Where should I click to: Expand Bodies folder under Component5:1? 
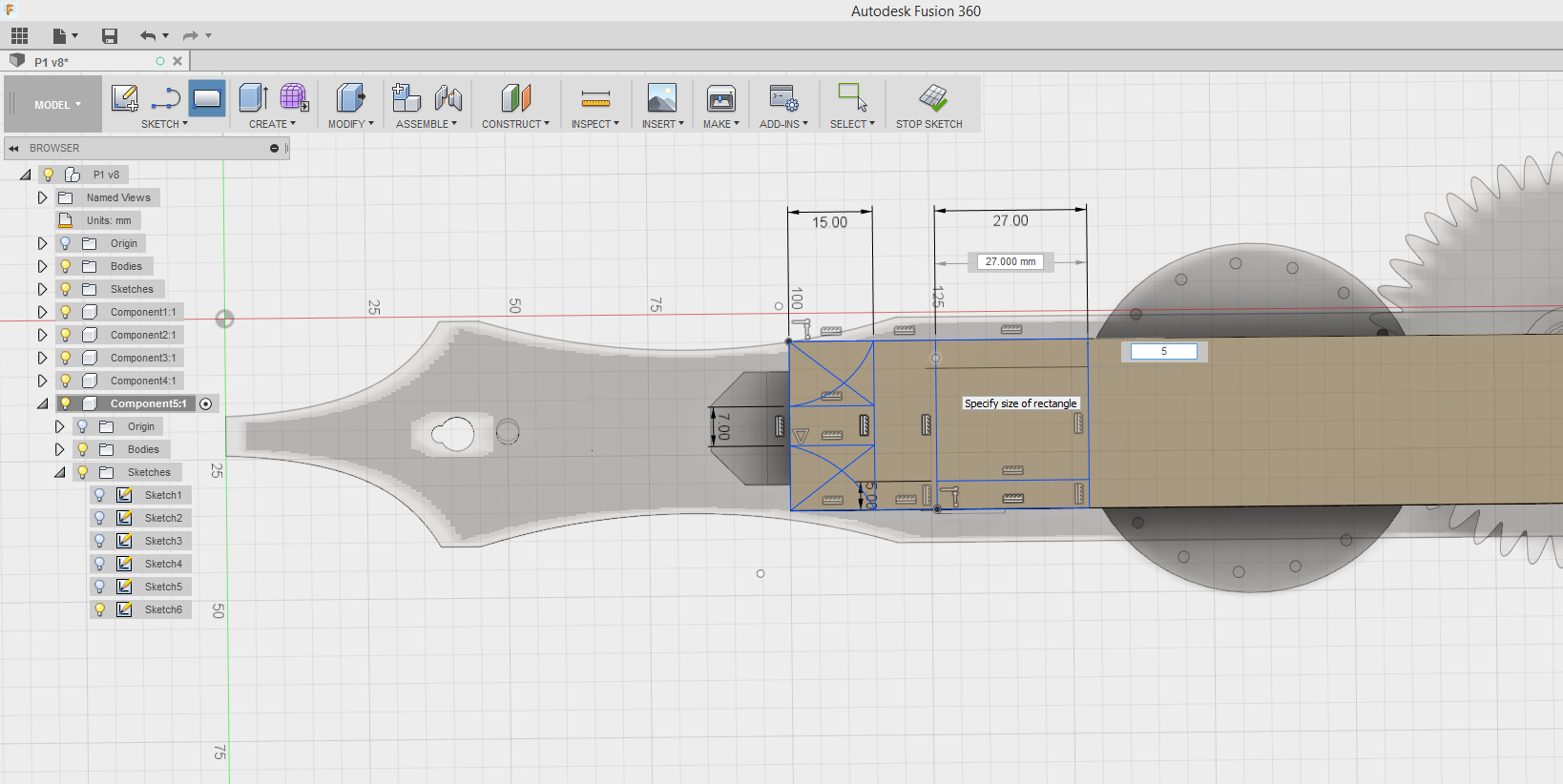59,449
